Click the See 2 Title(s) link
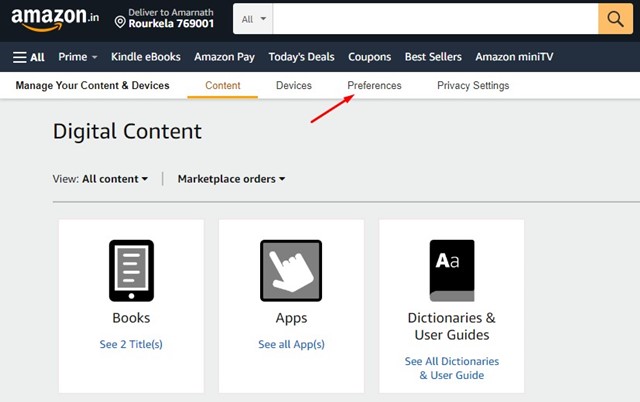The width and height of the screenshot is (640, 402). coord(131,344)
